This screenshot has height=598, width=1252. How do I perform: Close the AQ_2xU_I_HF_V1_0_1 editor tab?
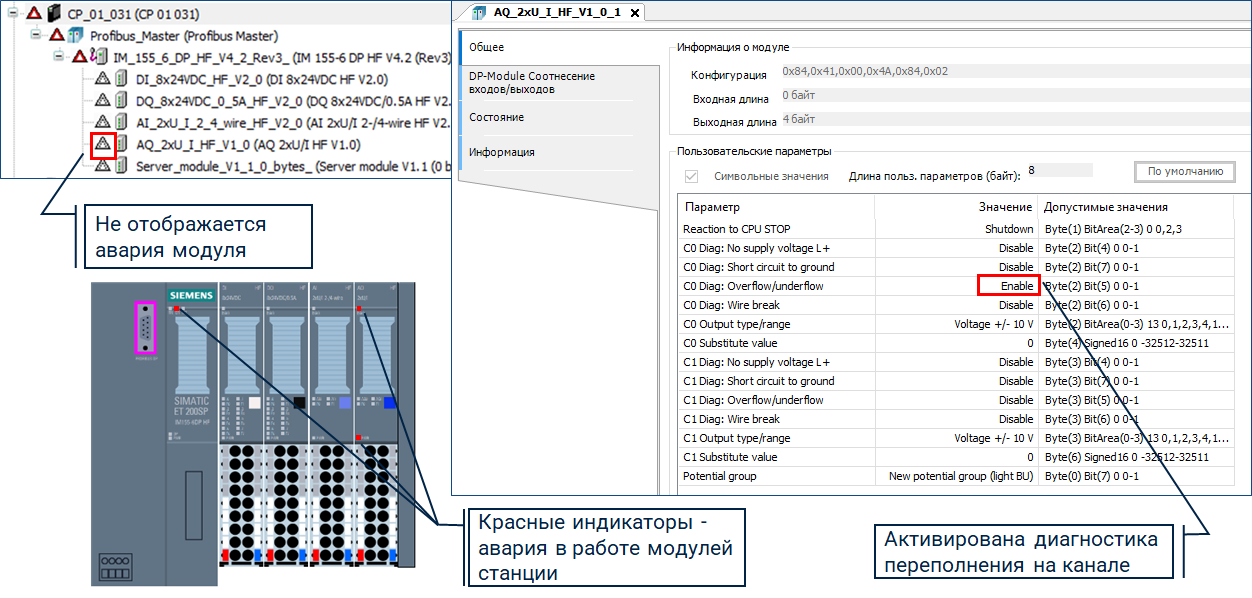(633, 13)
